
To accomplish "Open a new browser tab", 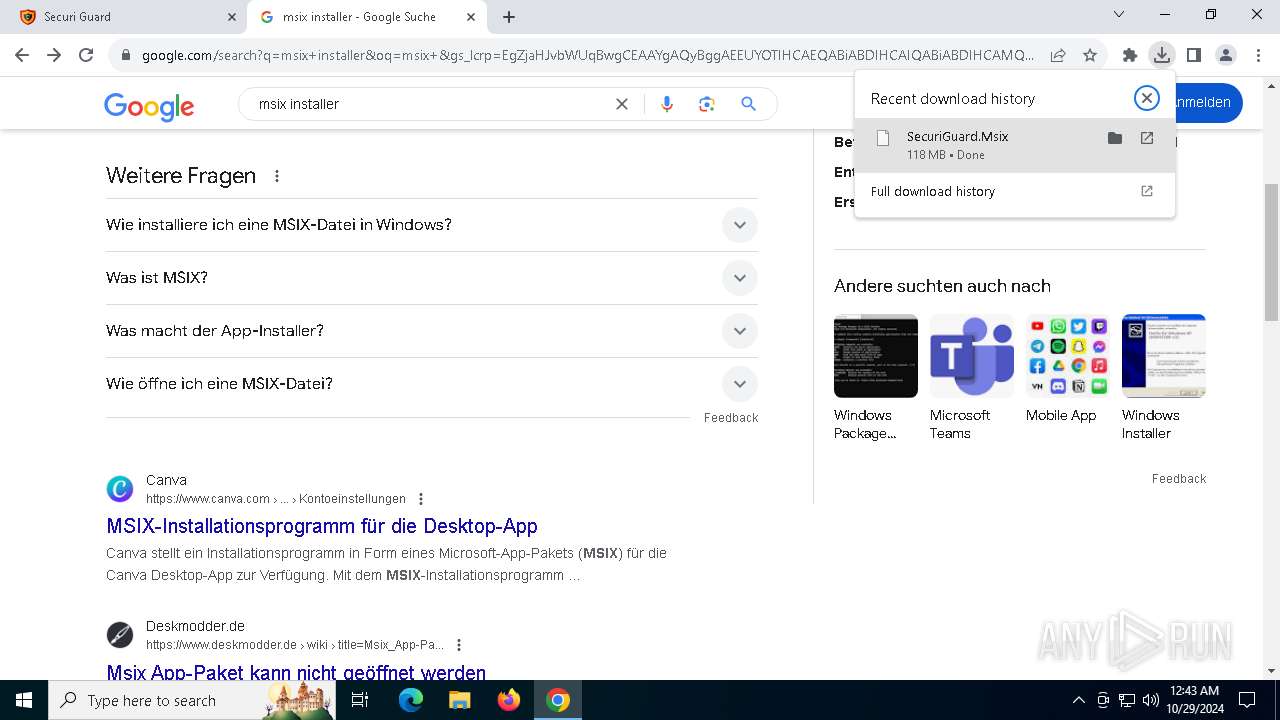I will click(509, 17).
